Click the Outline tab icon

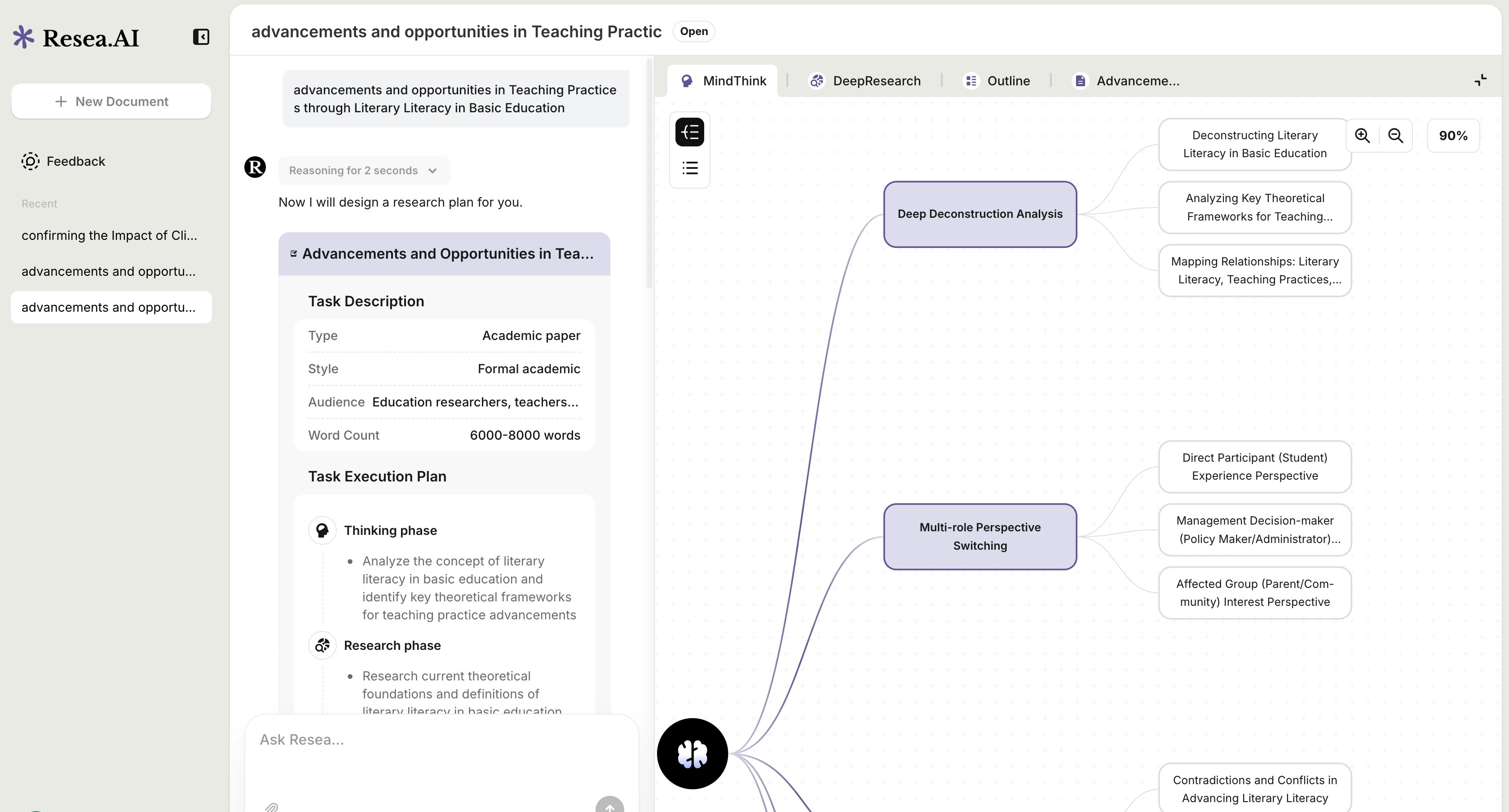point(971,81)
